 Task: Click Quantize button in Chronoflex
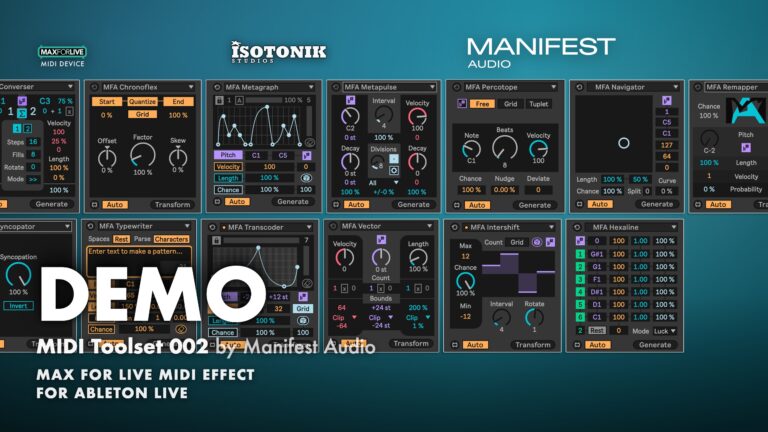[142, 101]
